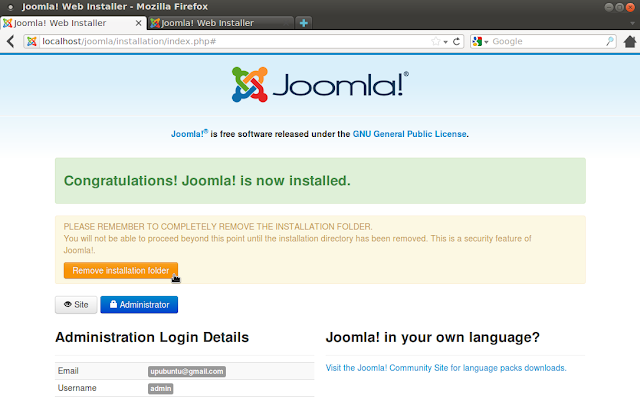Open the bookmark star dropdown arrow

(x=446, y=42)
